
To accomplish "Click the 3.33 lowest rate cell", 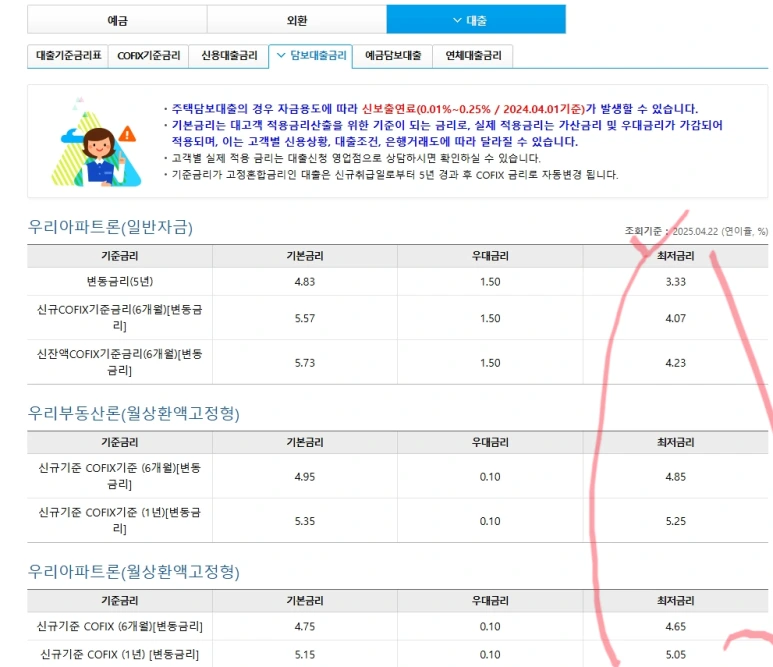I will click(675, 282).
